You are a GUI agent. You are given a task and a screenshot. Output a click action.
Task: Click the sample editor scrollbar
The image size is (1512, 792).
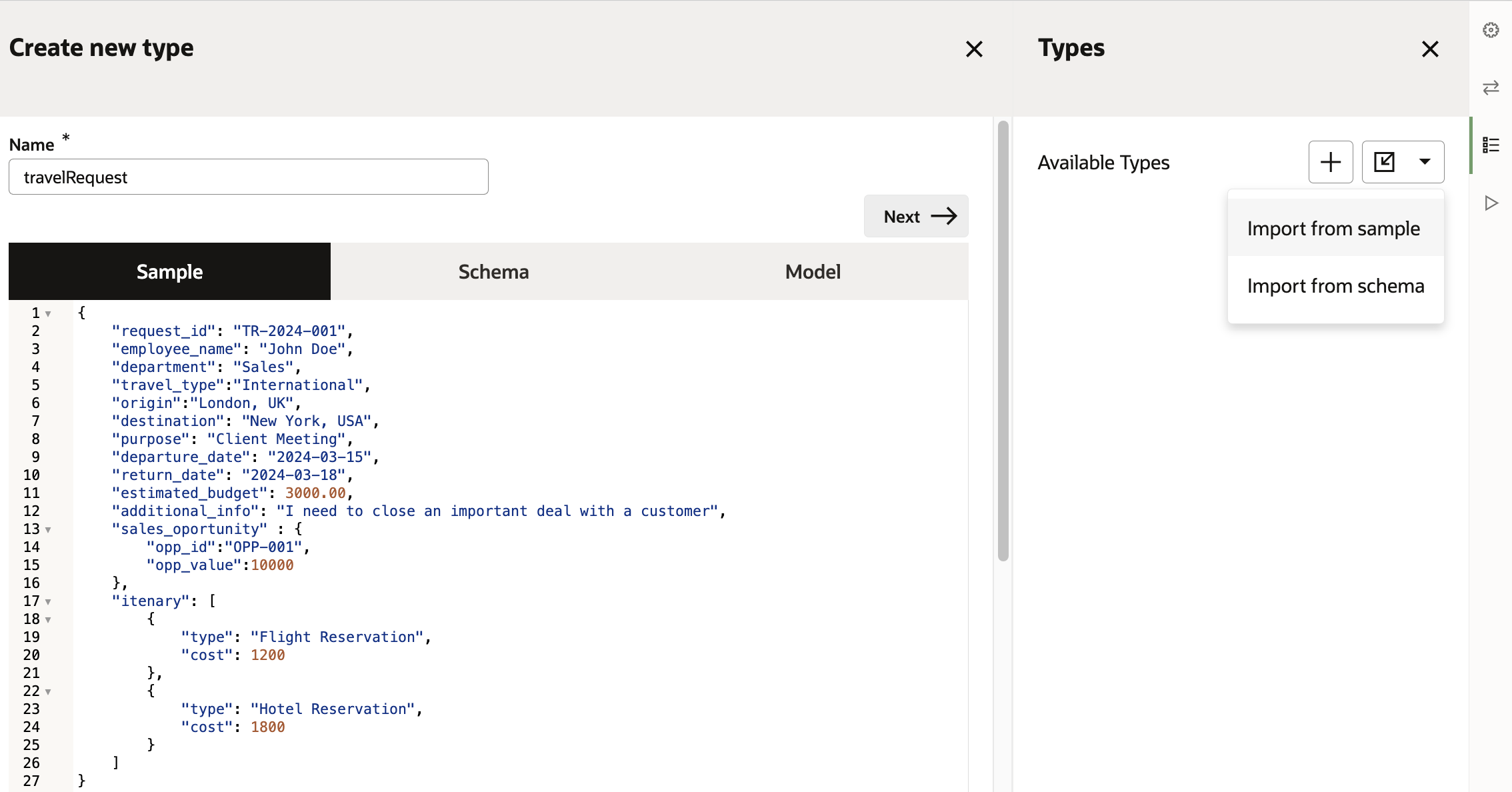1003,340
